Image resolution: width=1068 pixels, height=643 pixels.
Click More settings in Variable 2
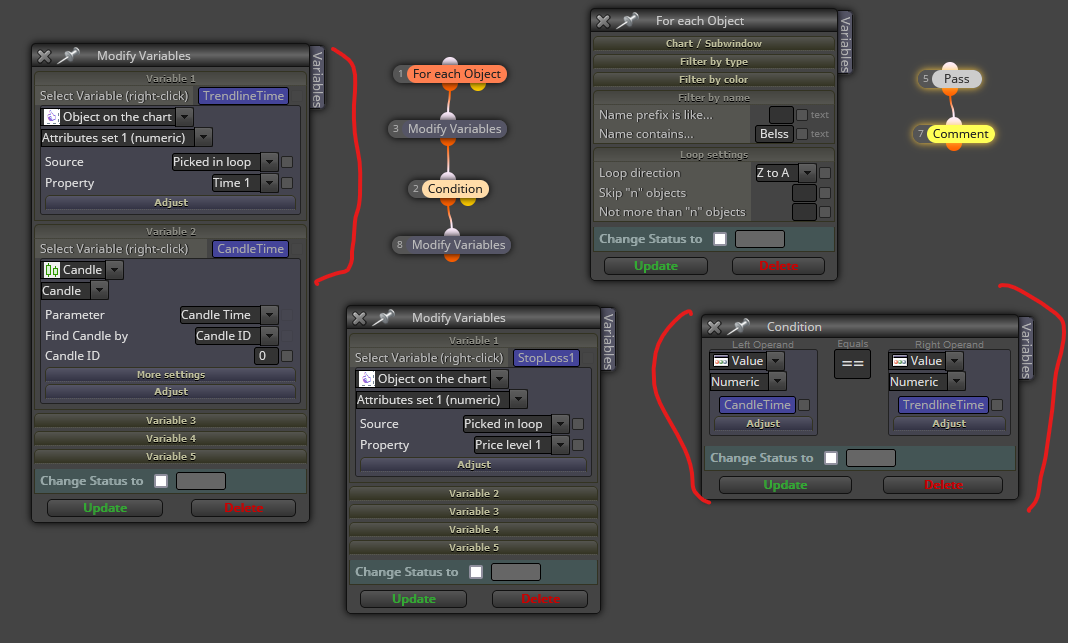170,375
